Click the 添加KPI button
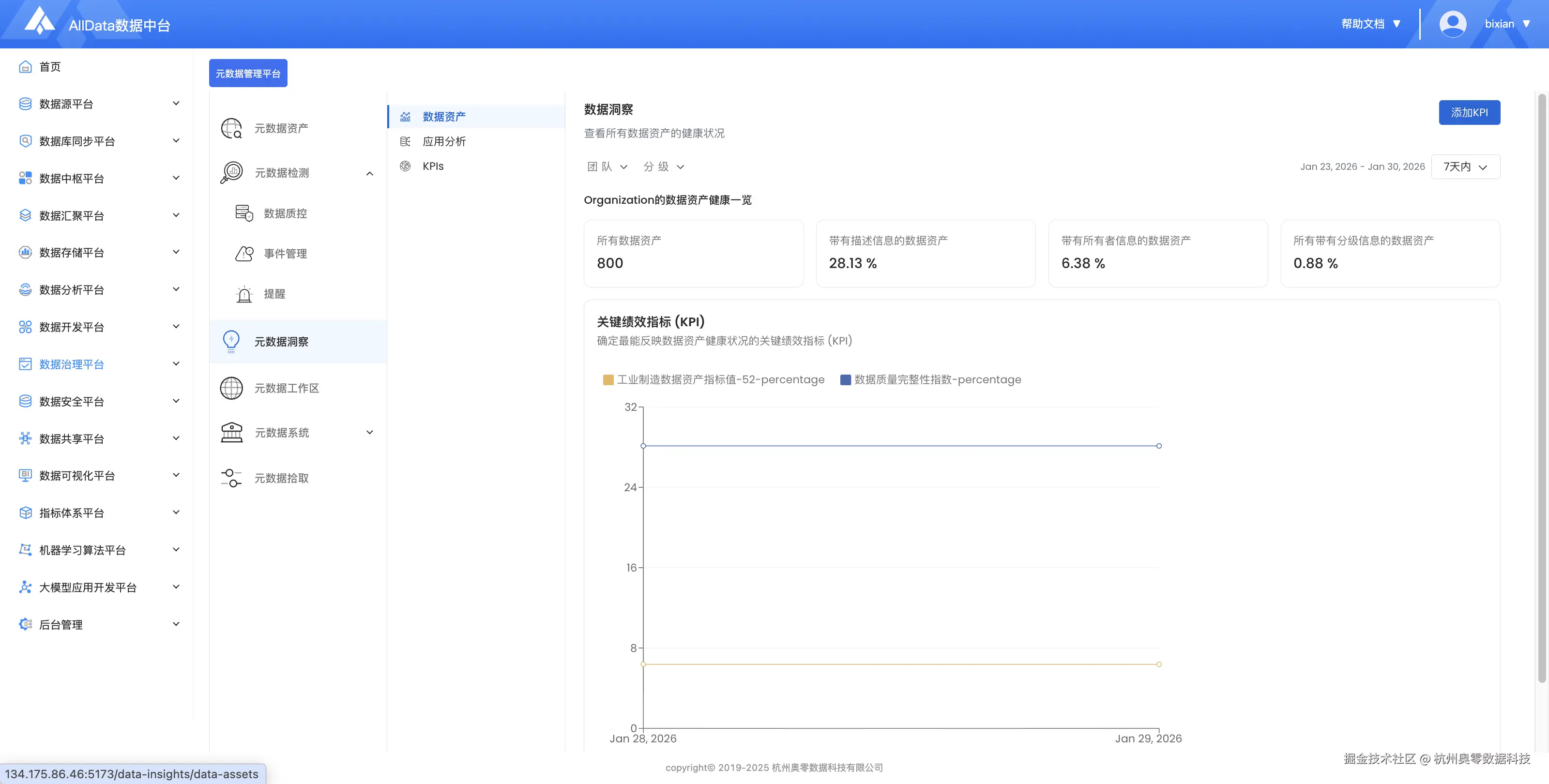 click(1469, 112)
